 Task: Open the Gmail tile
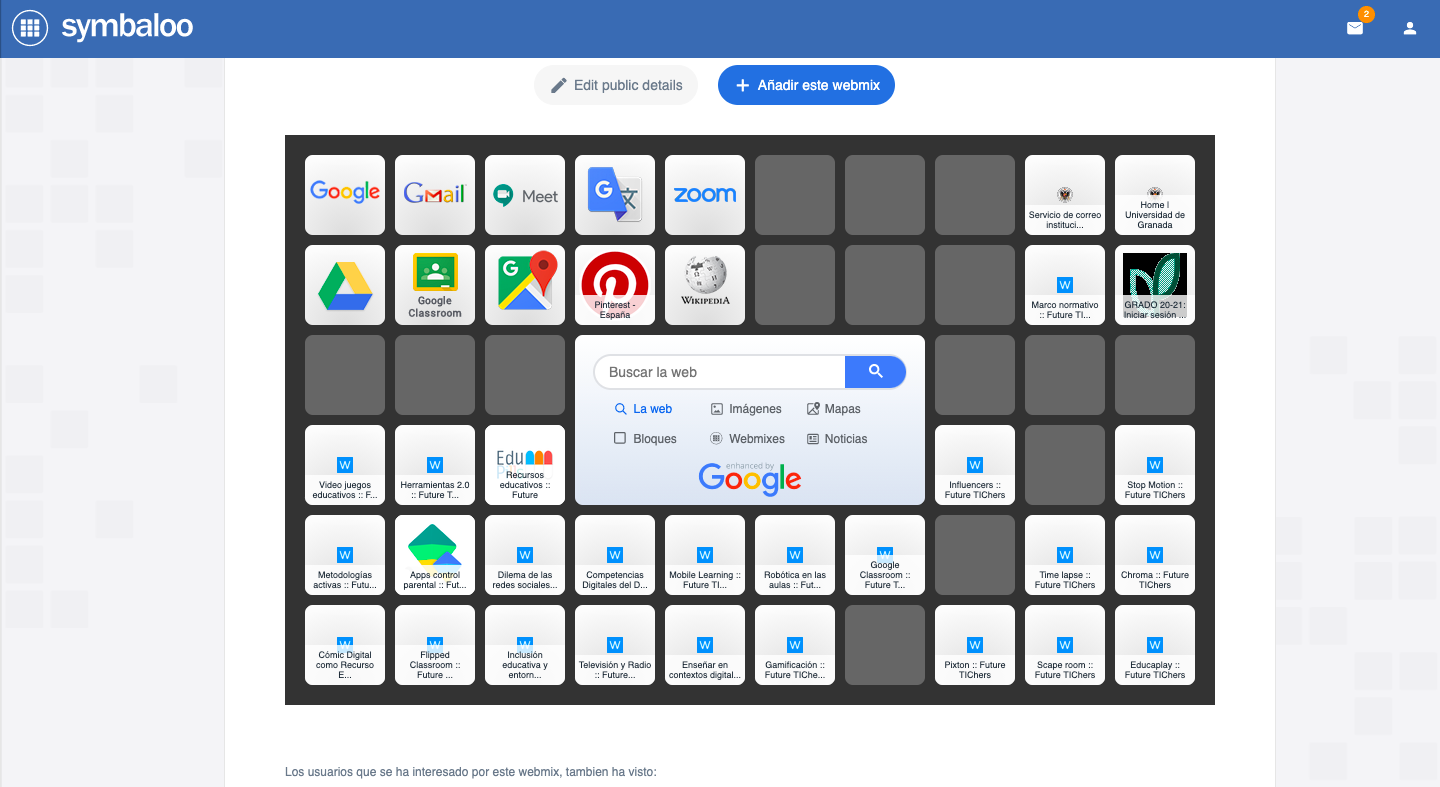pyautogui.click(x=435, y=195)
